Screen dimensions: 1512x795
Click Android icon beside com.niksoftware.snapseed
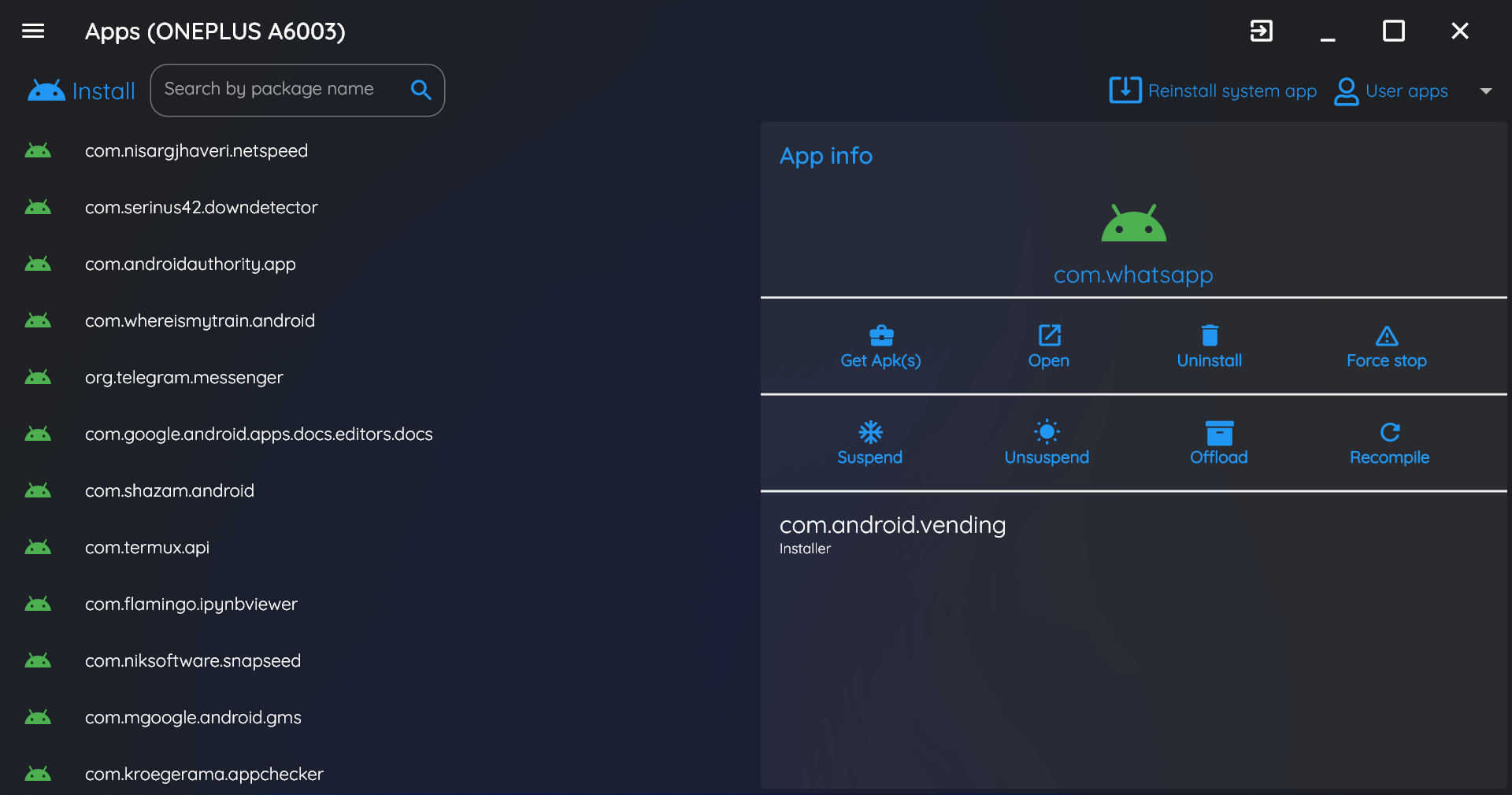click(38, 660)
